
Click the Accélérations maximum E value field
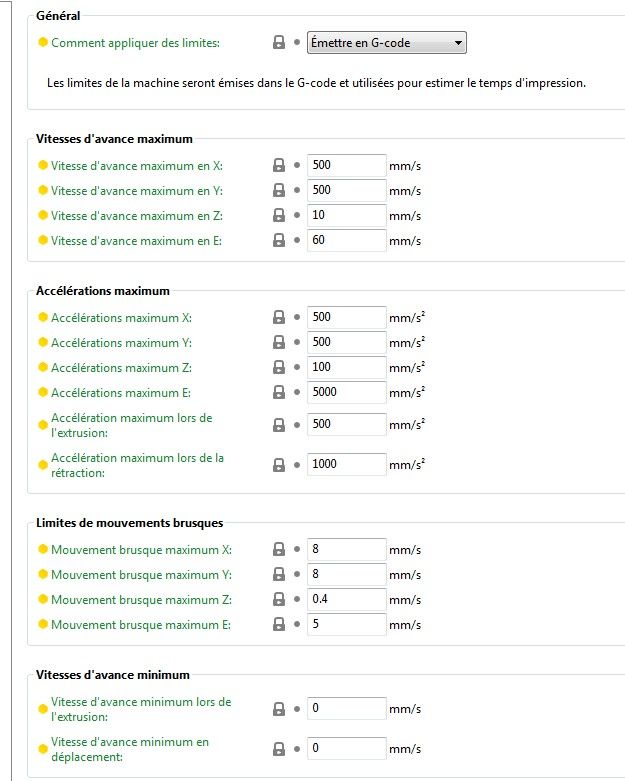[x=346, y=393]
